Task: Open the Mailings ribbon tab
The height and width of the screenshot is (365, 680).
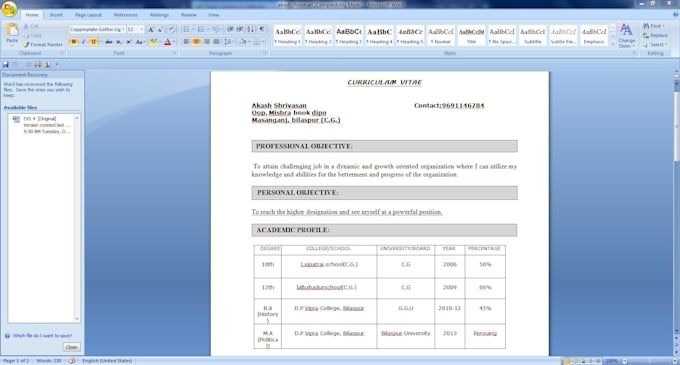Action: tap(159, 15)
